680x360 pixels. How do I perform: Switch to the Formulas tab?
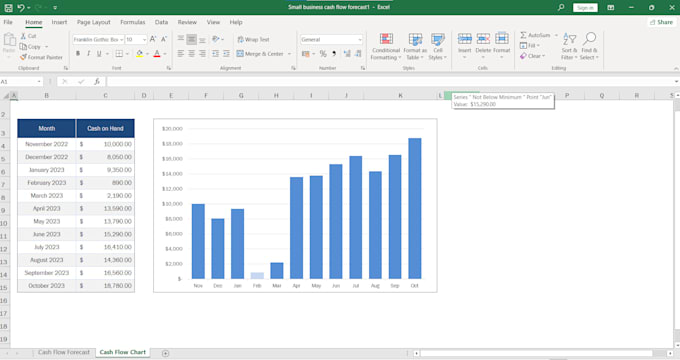(x=133, y=22)
